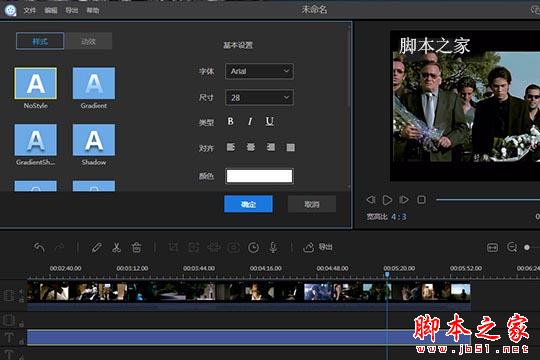Fit timeline to window icon
540x360 pixels.
(492, 247)
